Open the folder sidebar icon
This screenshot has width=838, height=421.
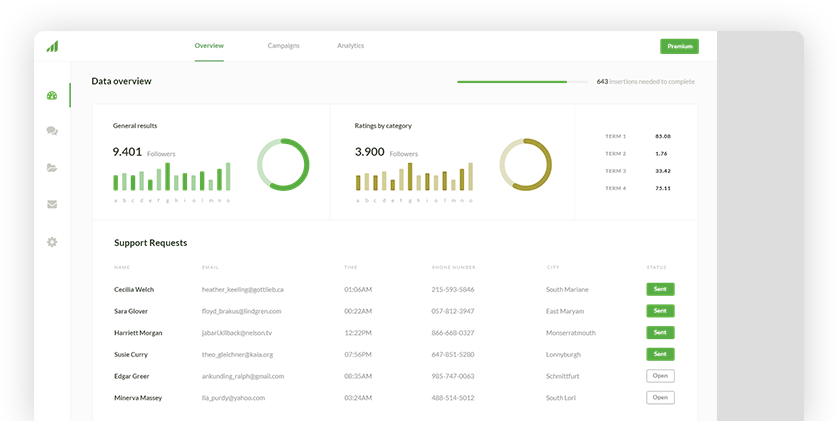(52, 168)
